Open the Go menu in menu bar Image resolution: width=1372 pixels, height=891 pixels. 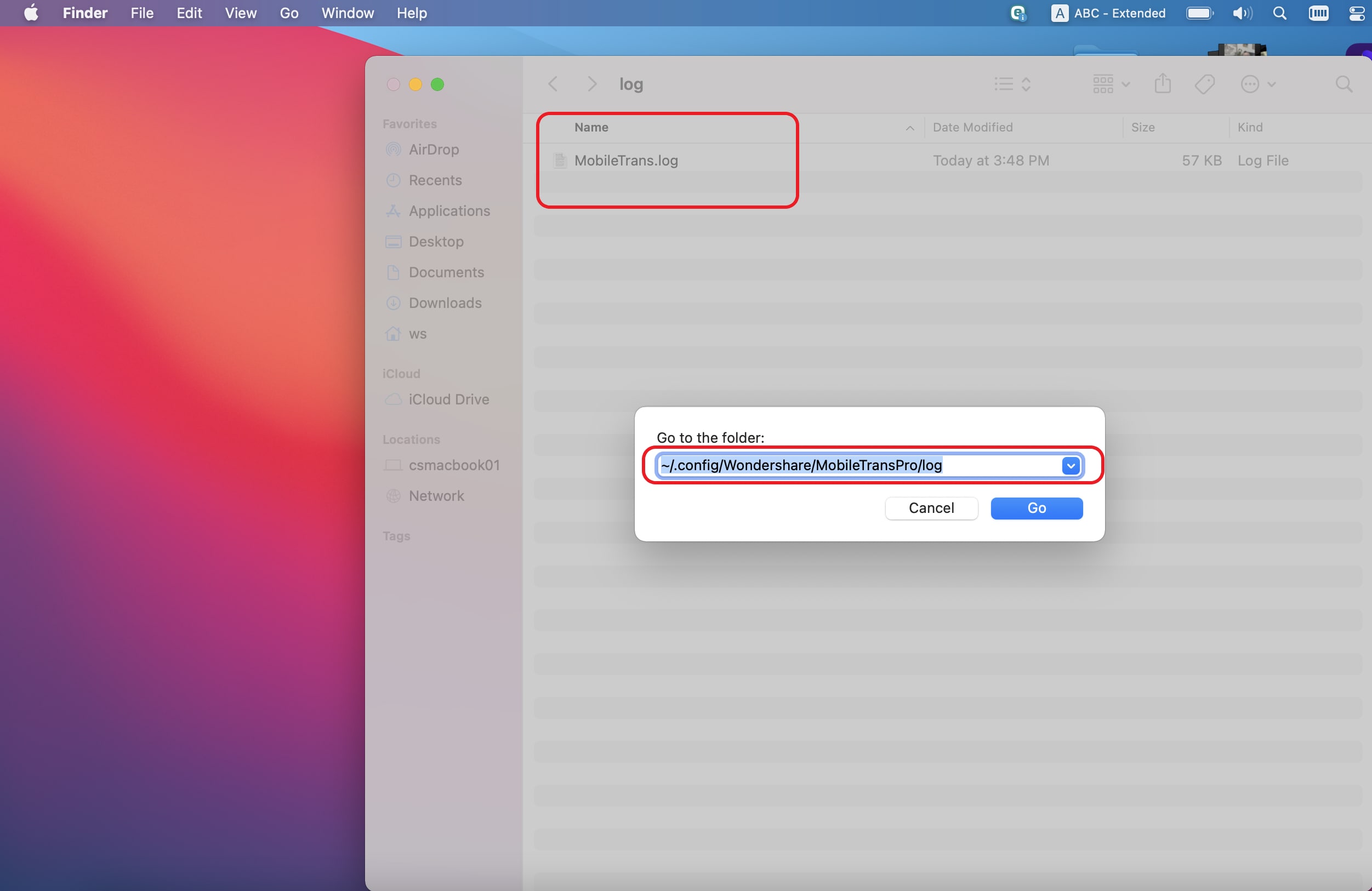tap(289, 13)
